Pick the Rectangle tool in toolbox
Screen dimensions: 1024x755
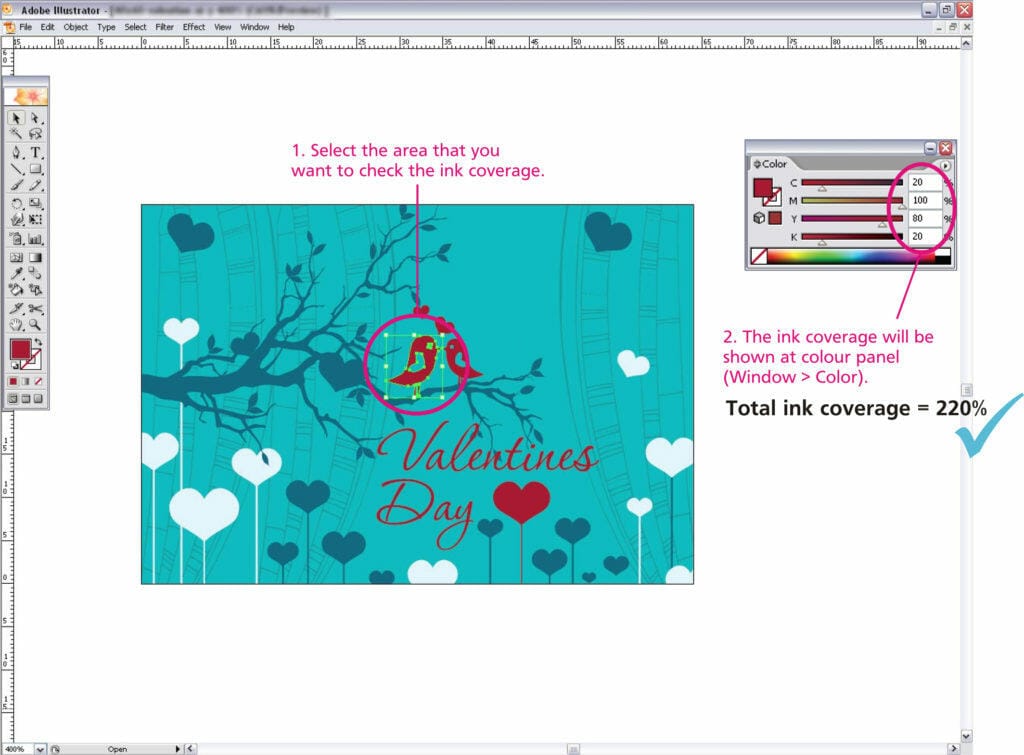click(x=36, y=169)
